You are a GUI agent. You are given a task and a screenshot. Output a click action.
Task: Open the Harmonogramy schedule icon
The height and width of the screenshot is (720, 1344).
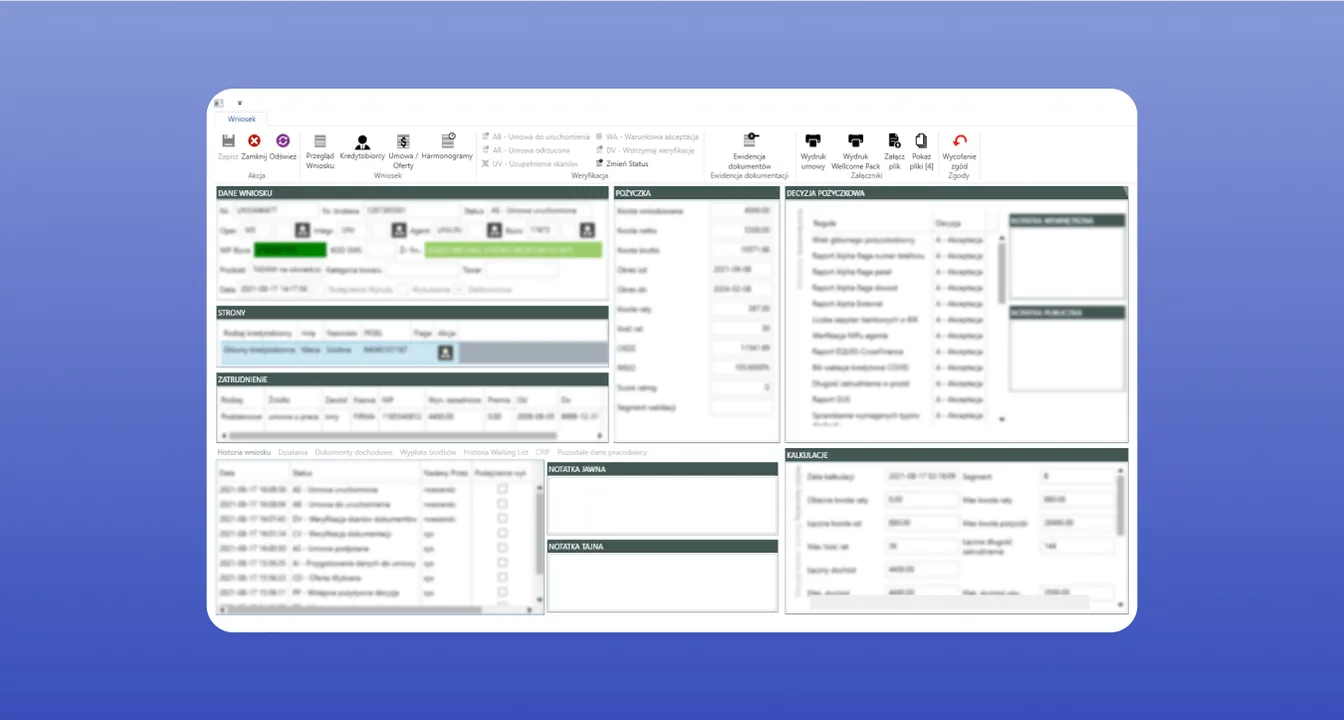(447, 141)
